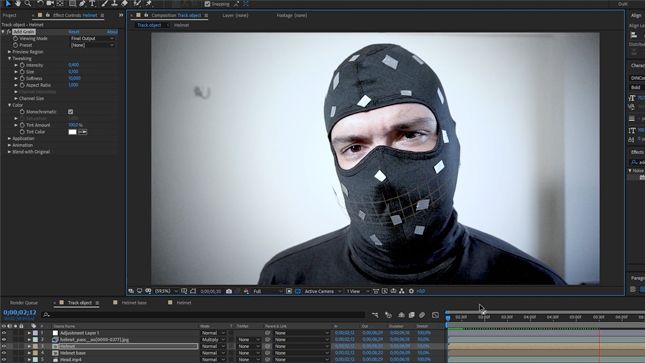
Task: Collapse the Tweaking group
Action: tap(9, 58)
